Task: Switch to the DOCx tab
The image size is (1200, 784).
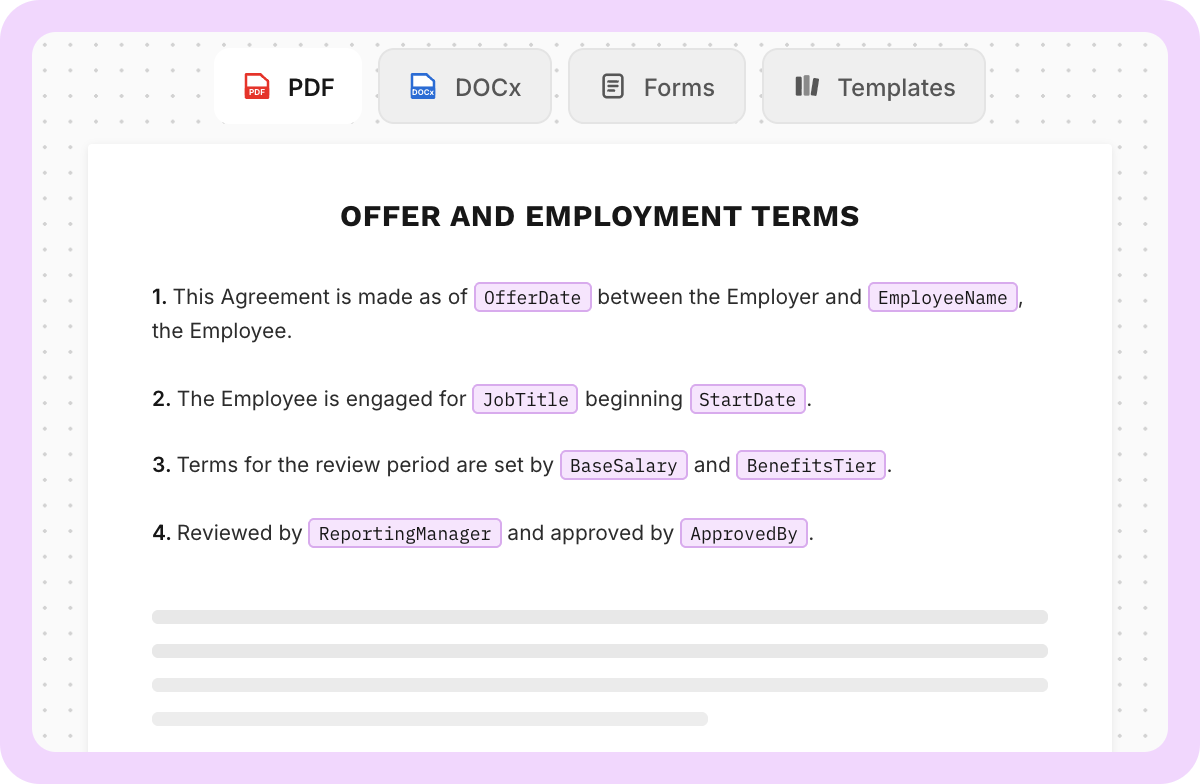Action: pos(465,87)
